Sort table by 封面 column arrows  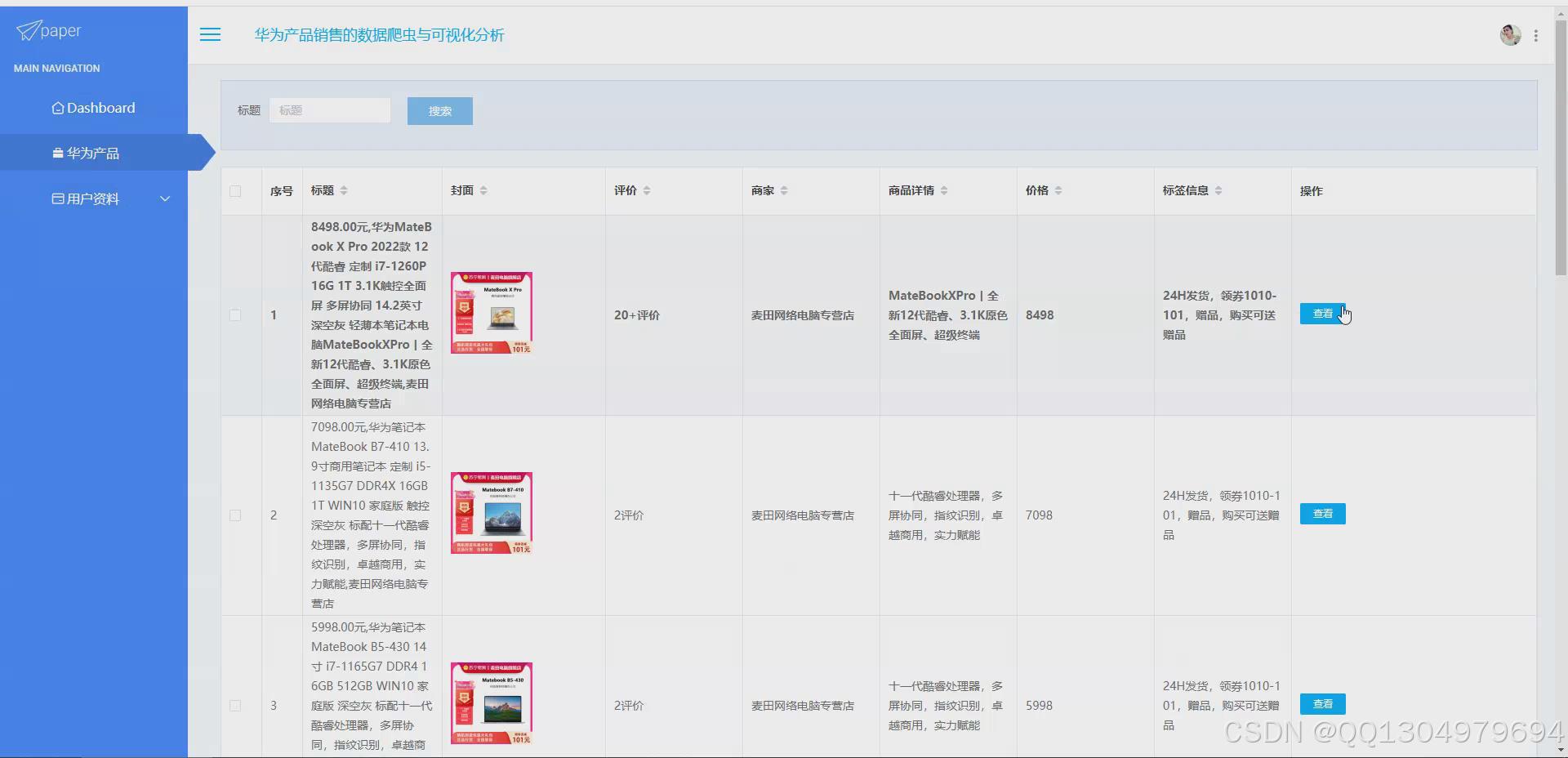coord(483,190)
